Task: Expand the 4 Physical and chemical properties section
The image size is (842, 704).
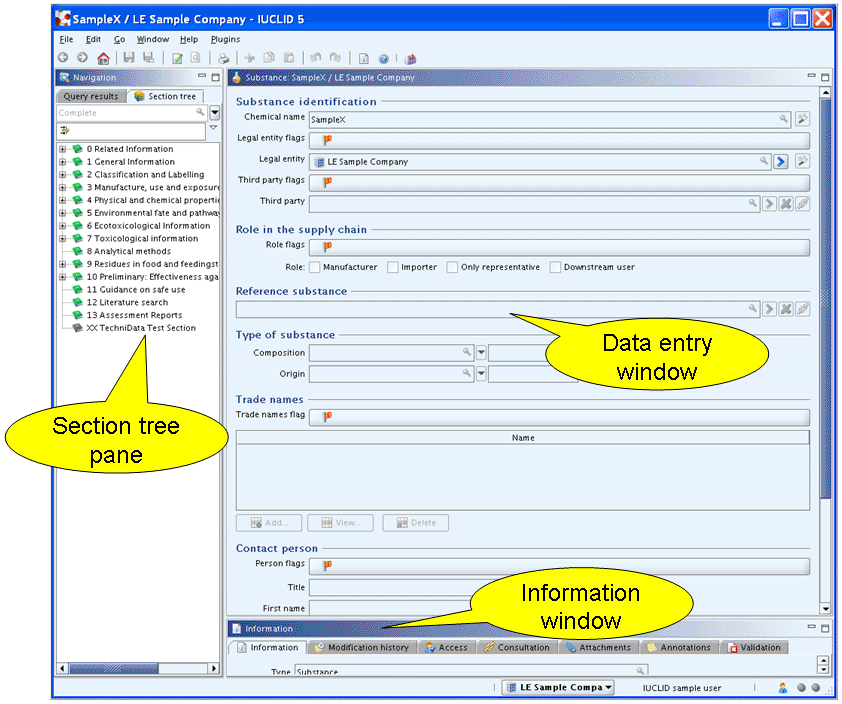Action: [63, 200]
